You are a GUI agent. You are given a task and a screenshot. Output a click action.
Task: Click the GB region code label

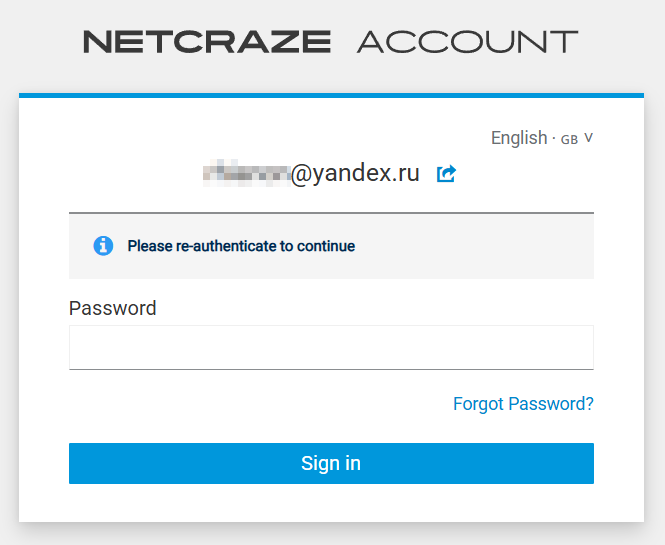569,139
